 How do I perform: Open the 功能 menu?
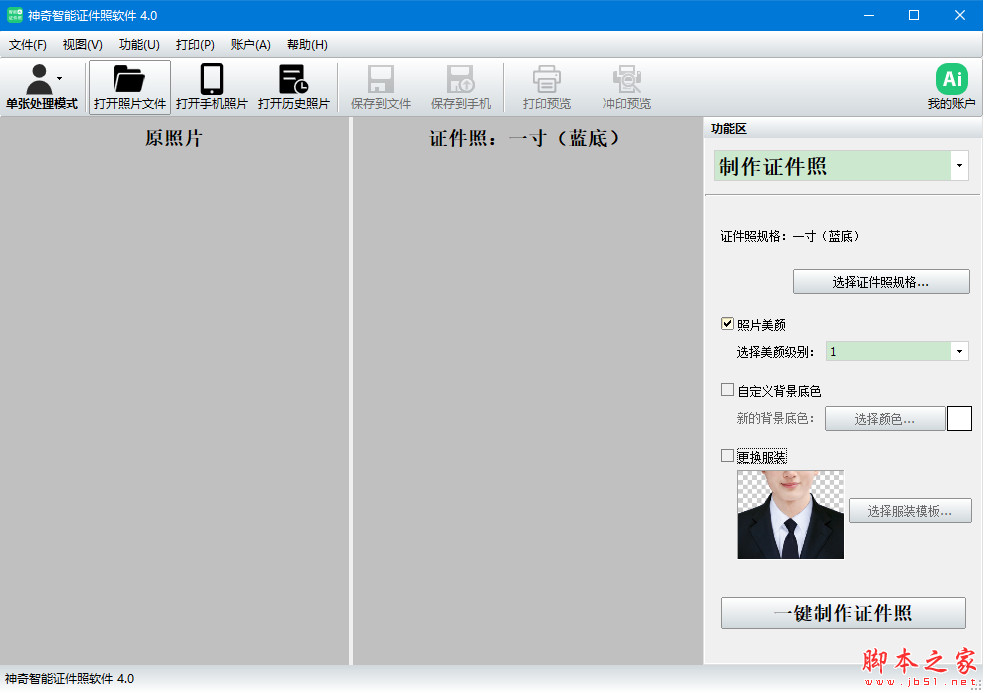pos(138,44)
